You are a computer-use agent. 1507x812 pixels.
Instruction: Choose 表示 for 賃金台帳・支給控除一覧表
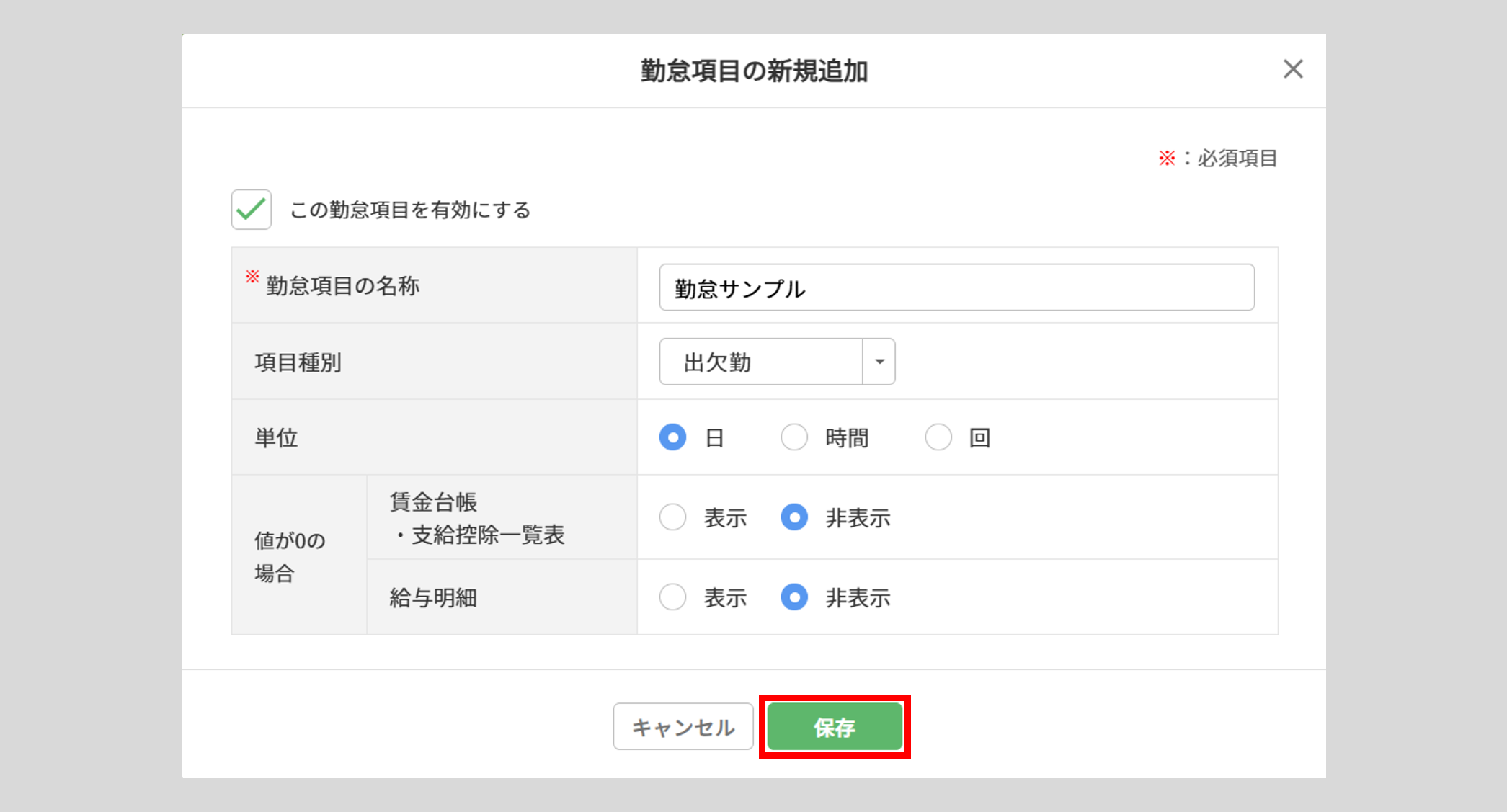673,517
